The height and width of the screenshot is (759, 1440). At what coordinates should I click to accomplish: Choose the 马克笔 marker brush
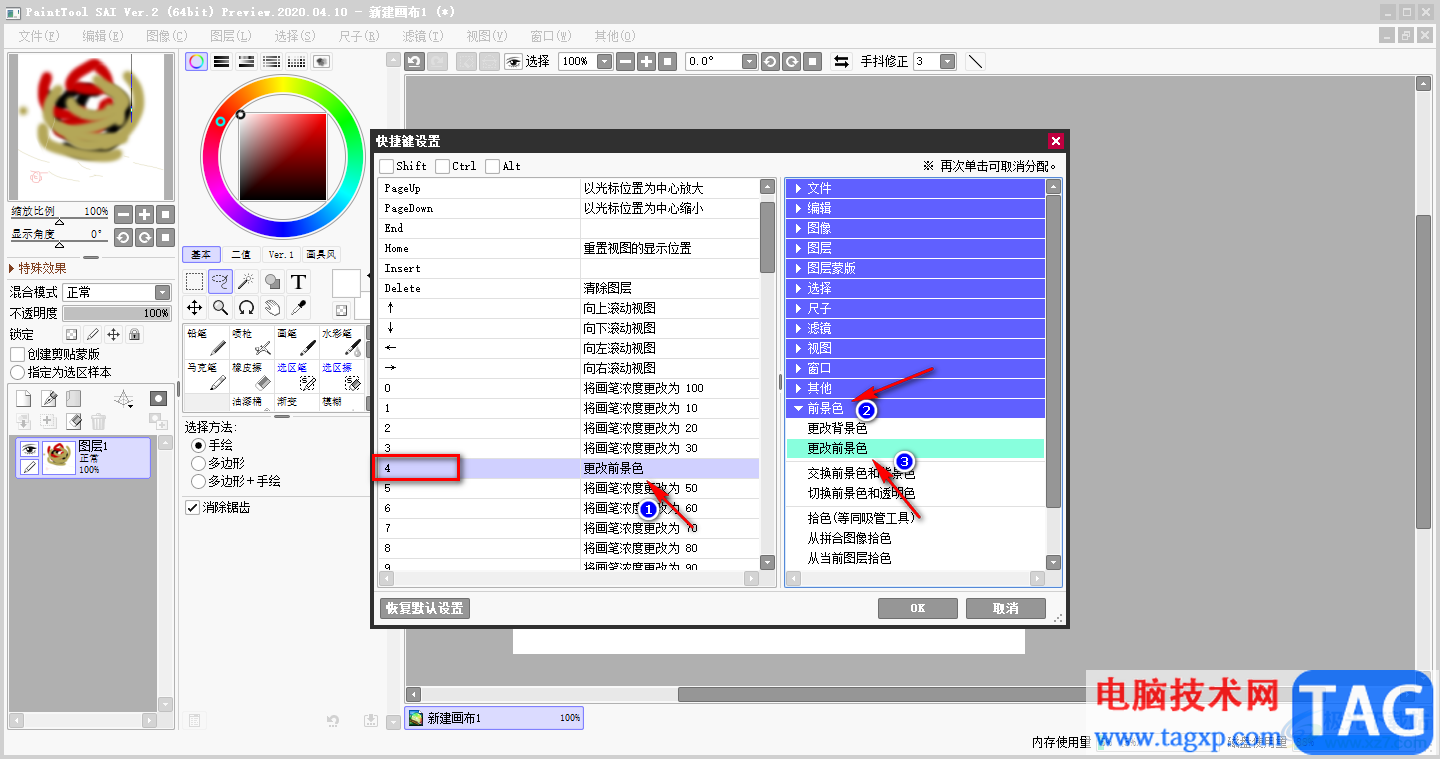(207, 376)
